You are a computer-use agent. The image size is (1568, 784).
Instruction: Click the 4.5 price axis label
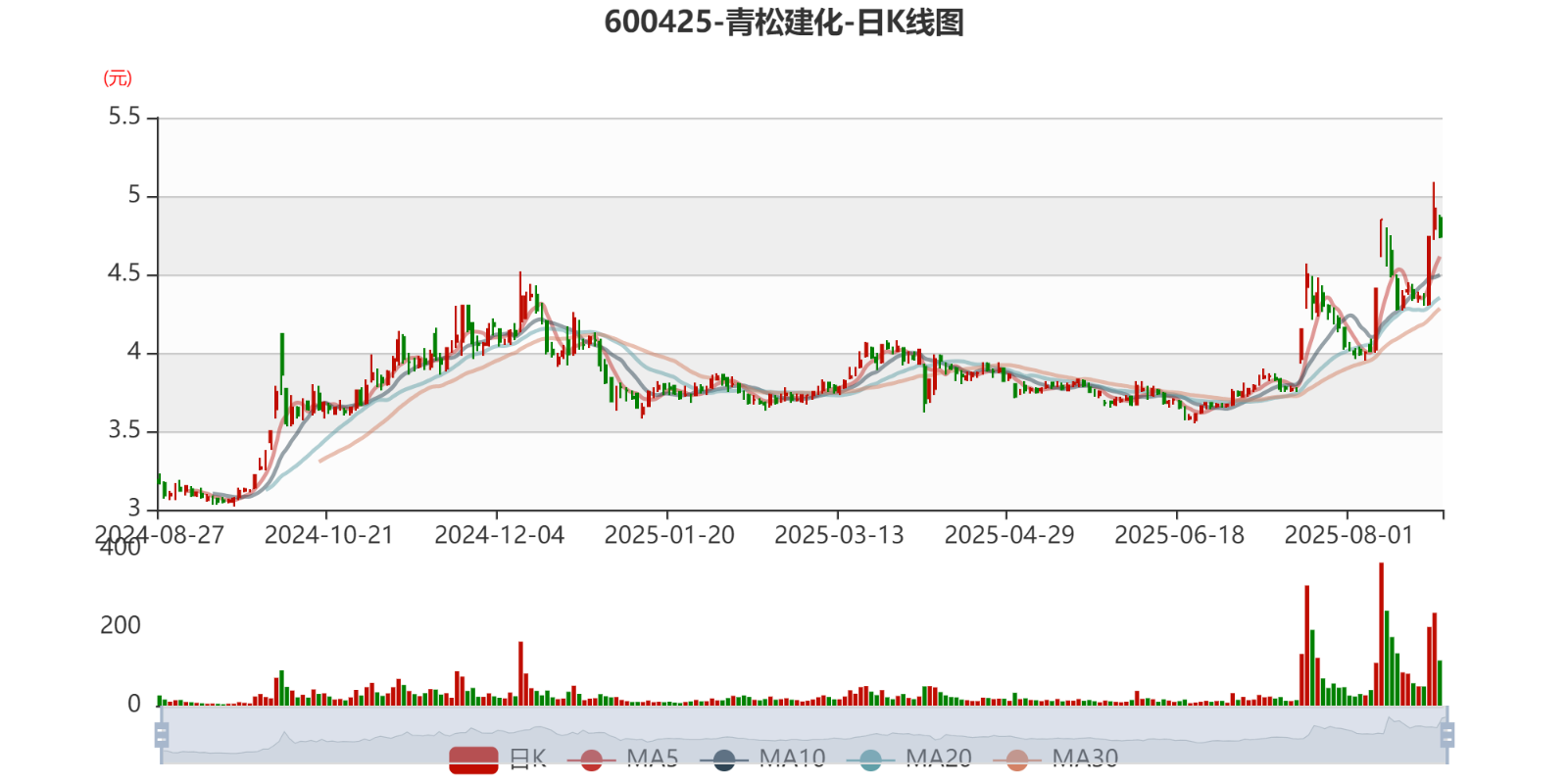(x=124, y=273)
